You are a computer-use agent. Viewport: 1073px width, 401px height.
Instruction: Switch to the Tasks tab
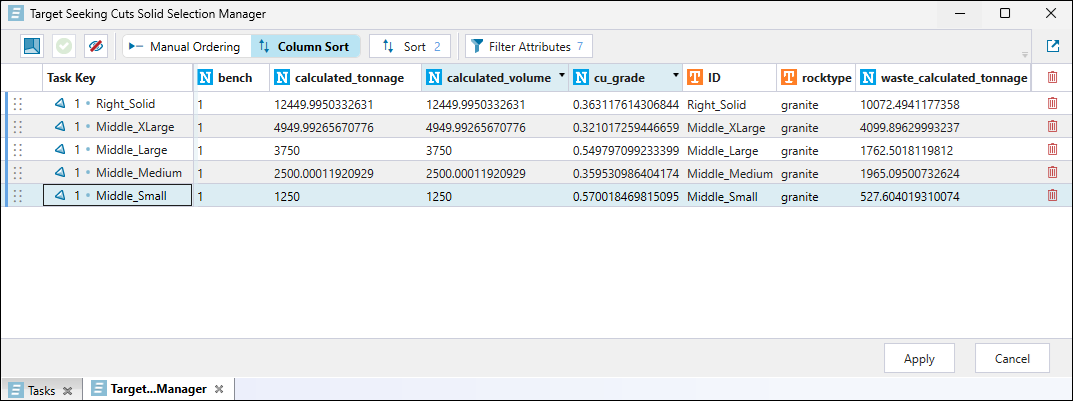[41, 389]
